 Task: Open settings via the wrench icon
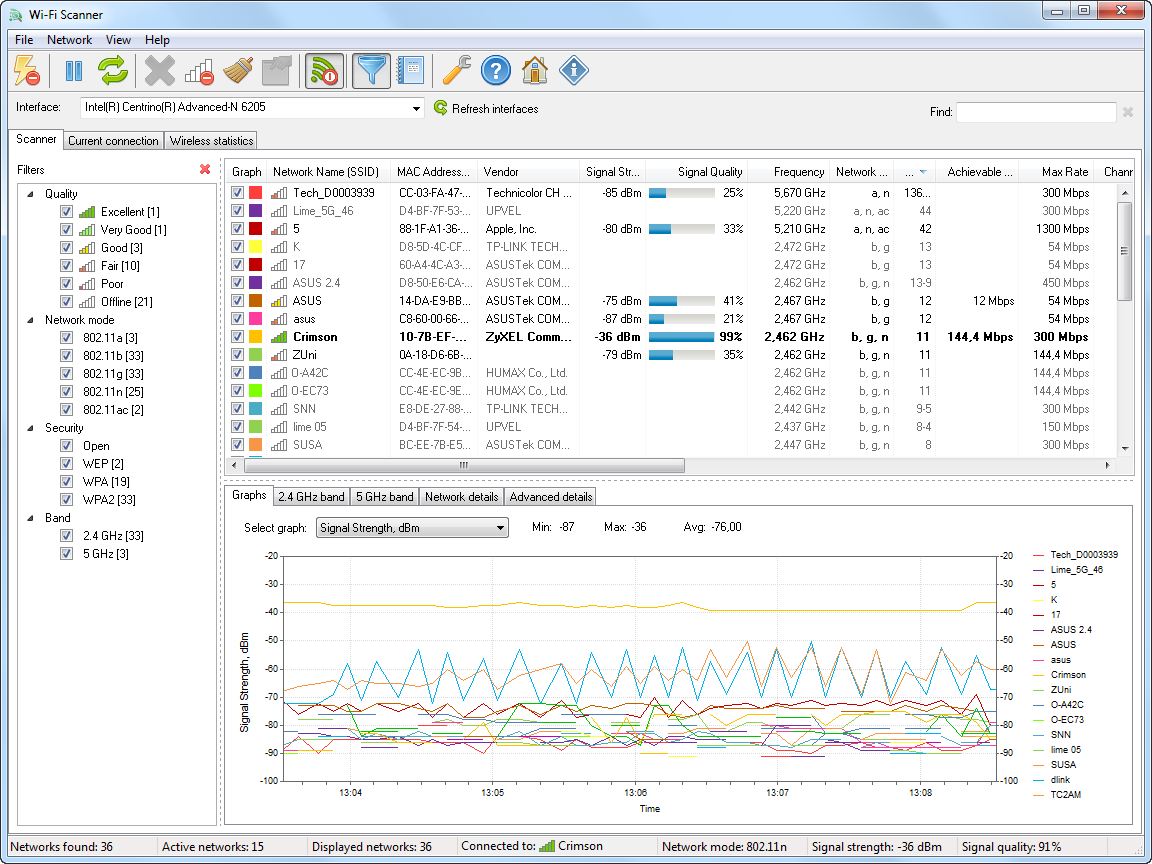(x=455, y=70)
